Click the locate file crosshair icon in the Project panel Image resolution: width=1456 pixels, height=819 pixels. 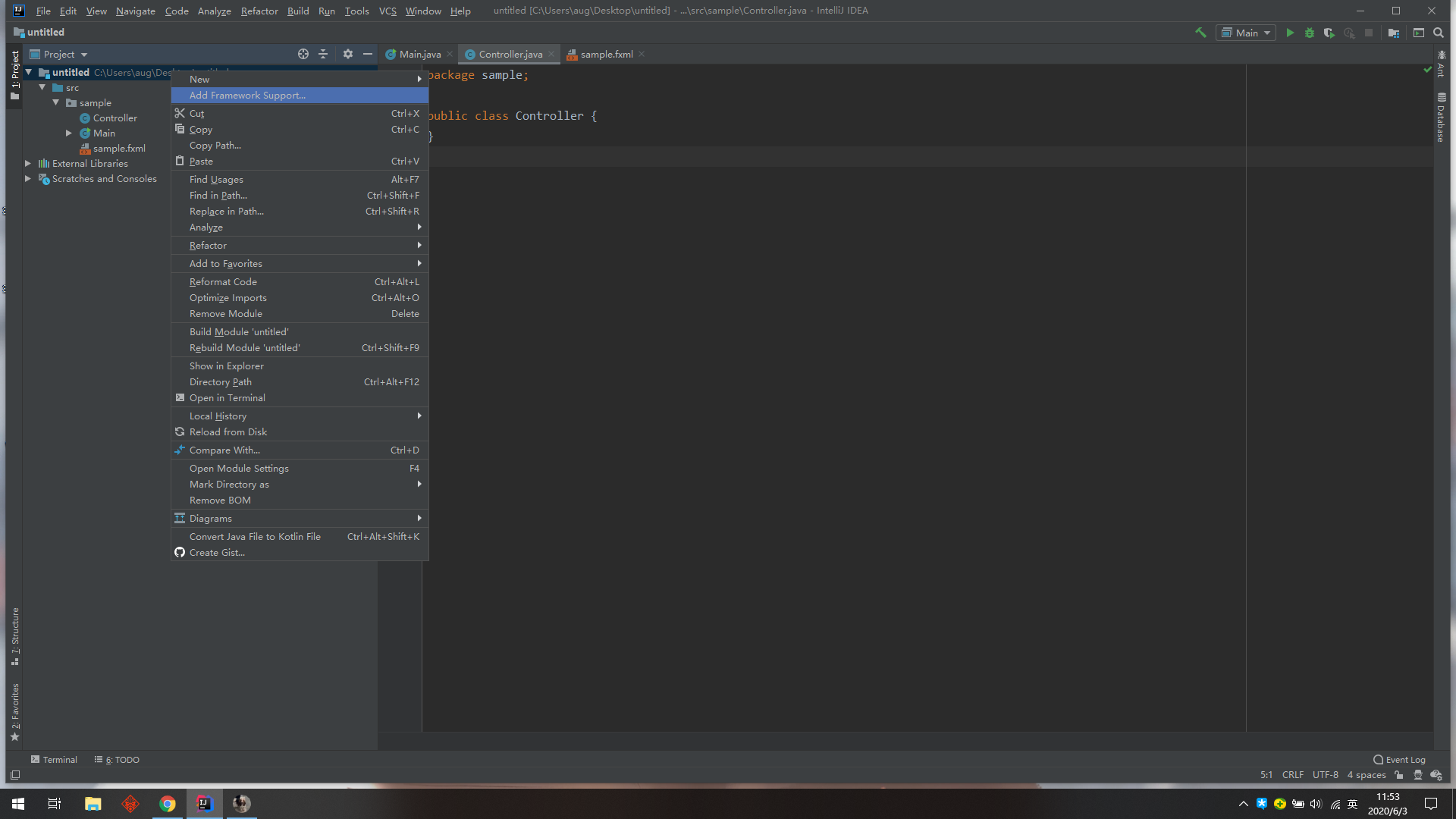[x=303, y=54]
